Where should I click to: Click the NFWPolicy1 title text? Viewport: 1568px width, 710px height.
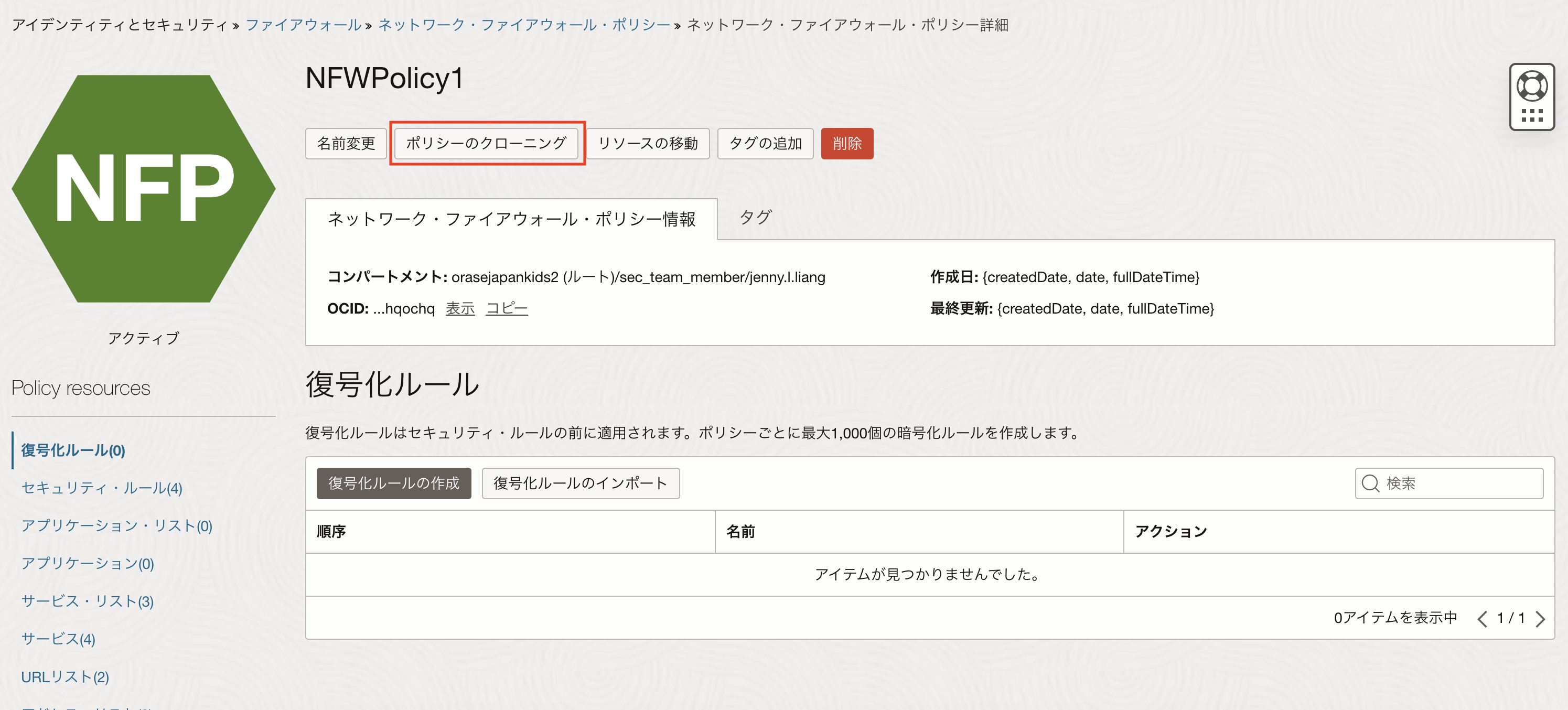(x=384, y=78)
